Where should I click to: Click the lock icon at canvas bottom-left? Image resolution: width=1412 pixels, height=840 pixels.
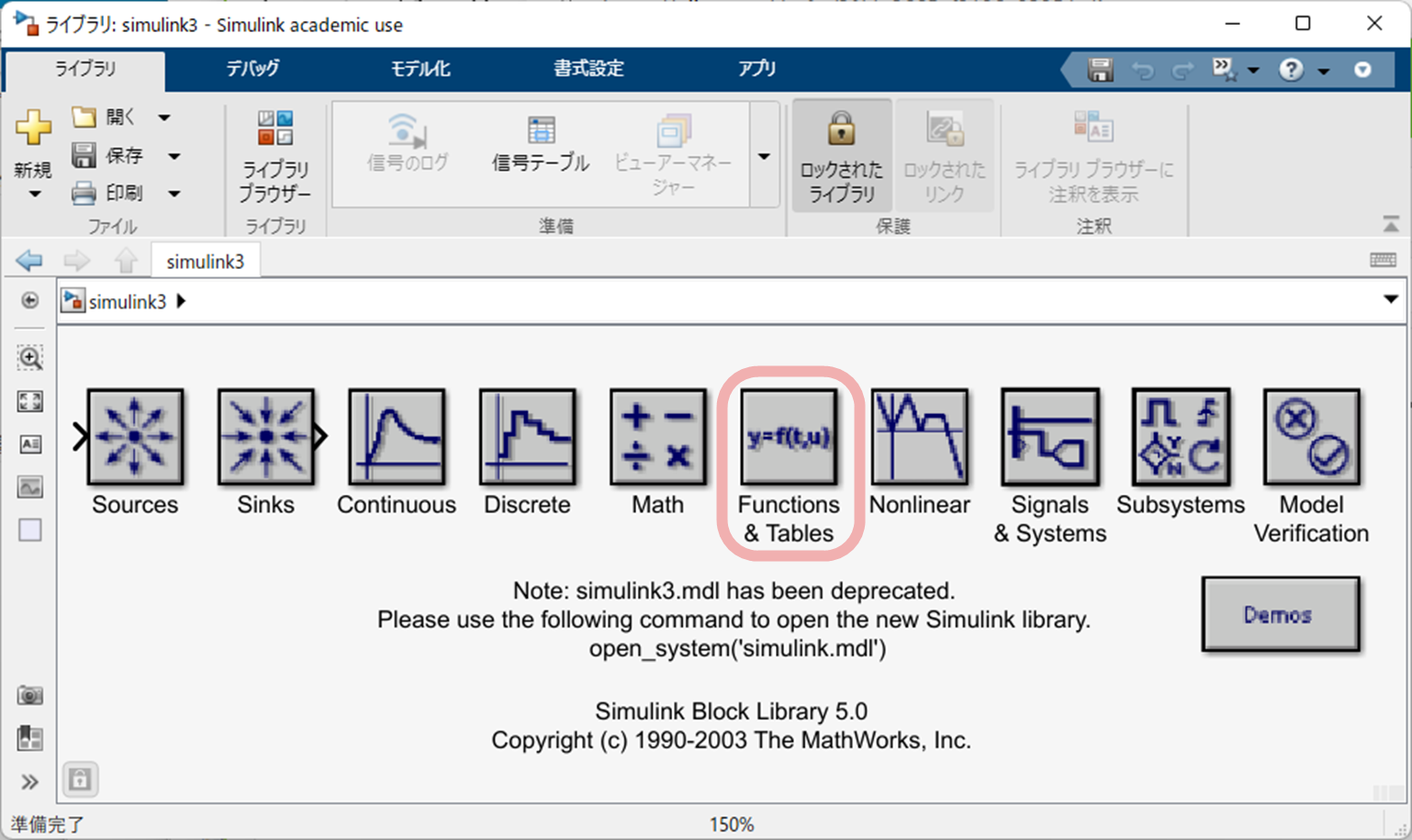(80, 780)
